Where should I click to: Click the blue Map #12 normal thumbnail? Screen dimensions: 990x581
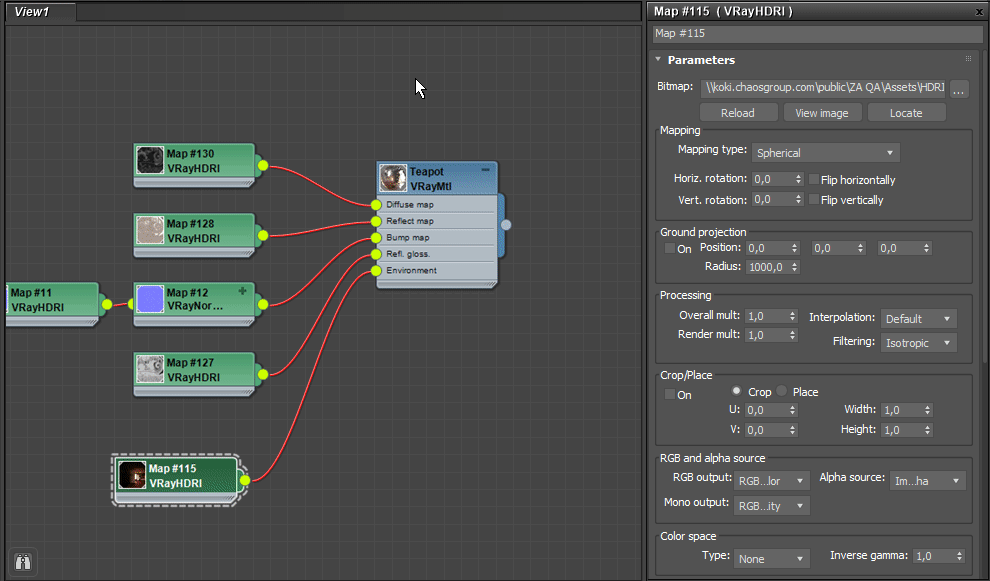pos(150,299)
